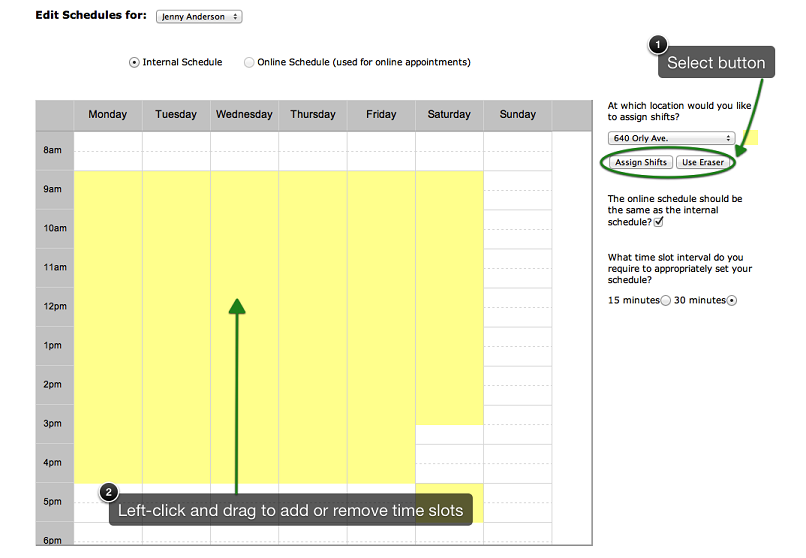Click the 12pm row label

coord(54,307)
